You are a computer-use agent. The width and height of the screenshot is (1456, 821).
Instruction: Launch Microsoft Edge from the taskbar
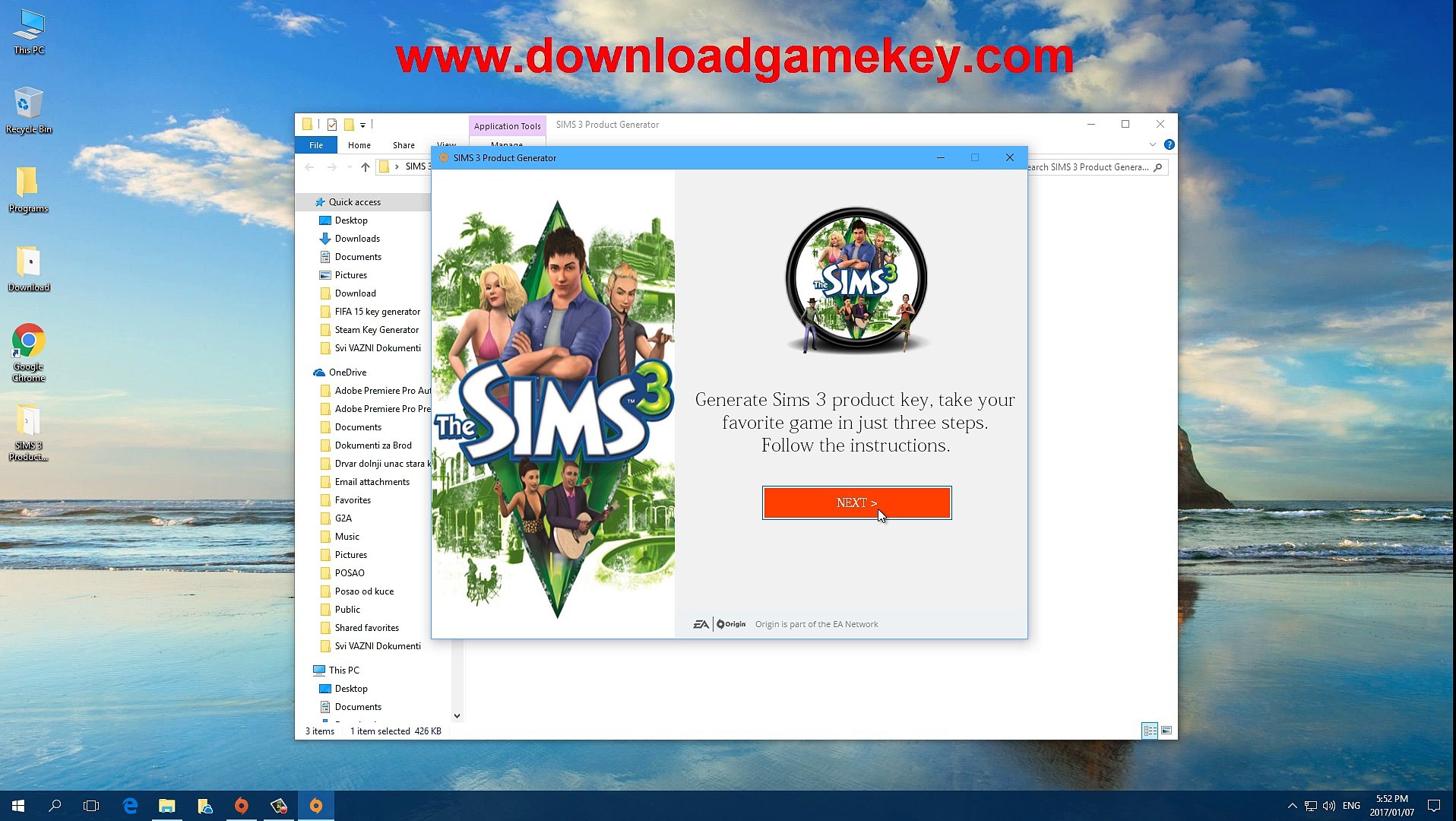(x=130, y=806)
